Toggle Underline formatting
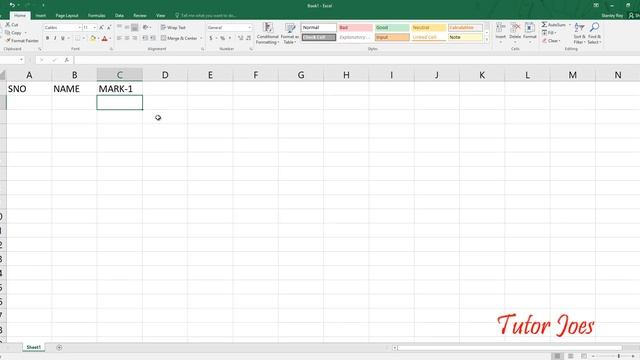The width and height of the screenshot is (640, 360). (62, 38)
